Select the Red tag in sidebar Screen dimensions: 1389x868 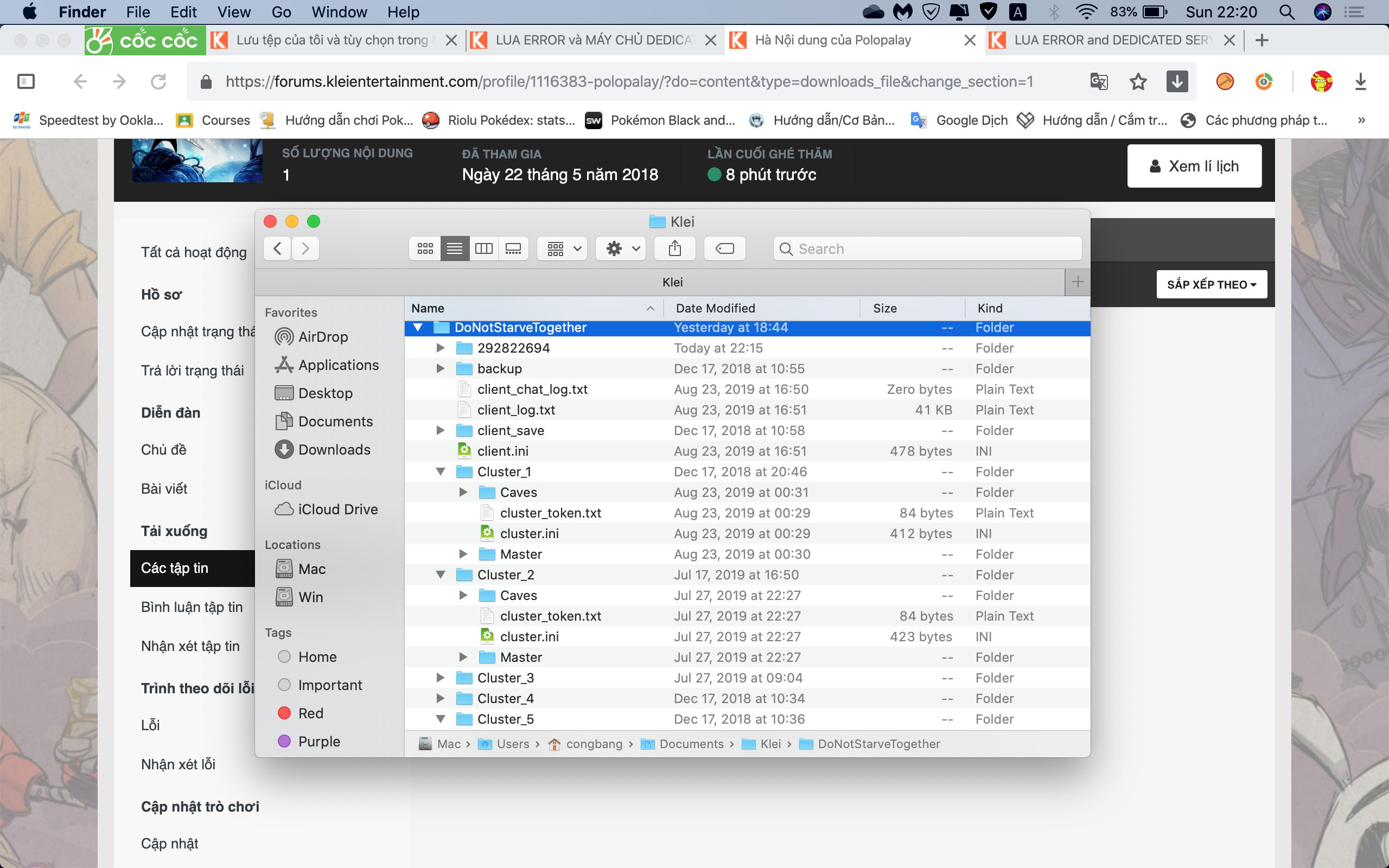310,713
